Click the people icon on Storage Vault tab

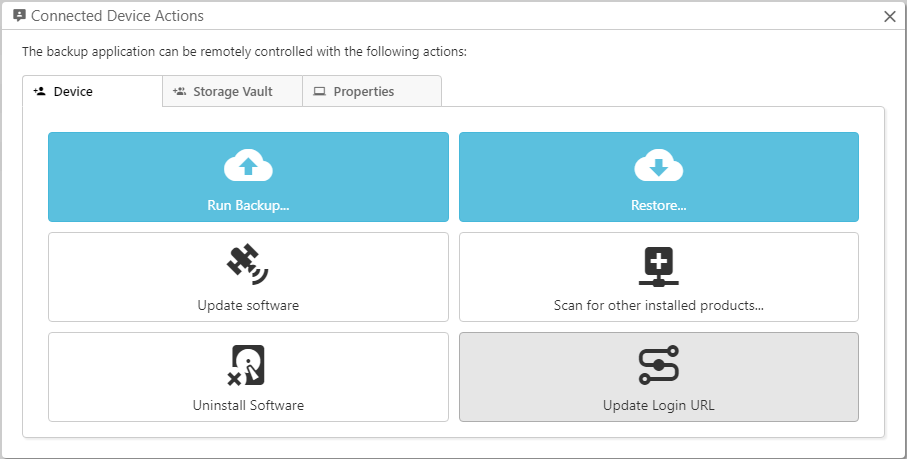[x=180, y=91]
